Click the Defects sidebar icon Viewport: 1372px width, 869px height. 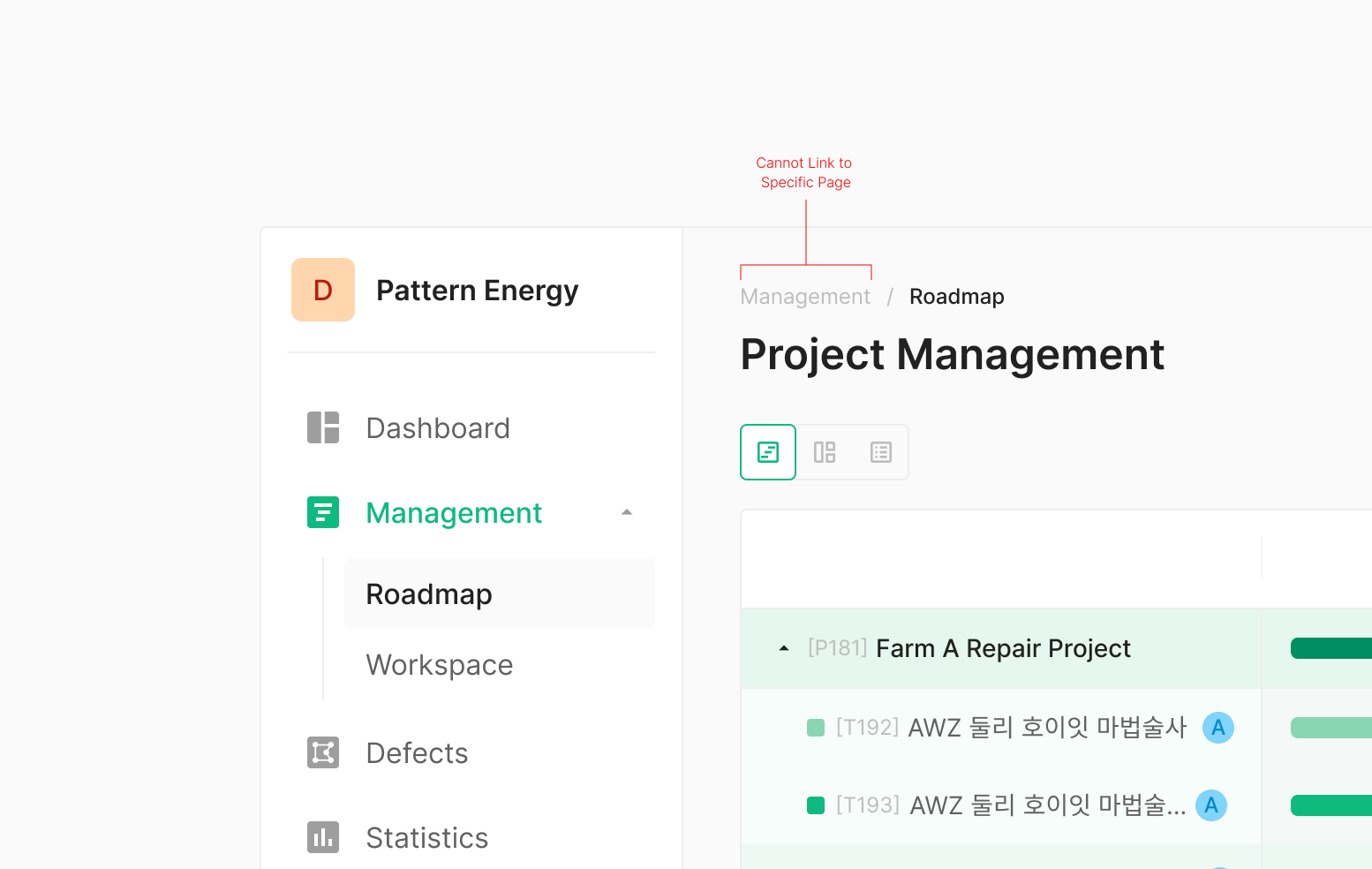point(323,752)
